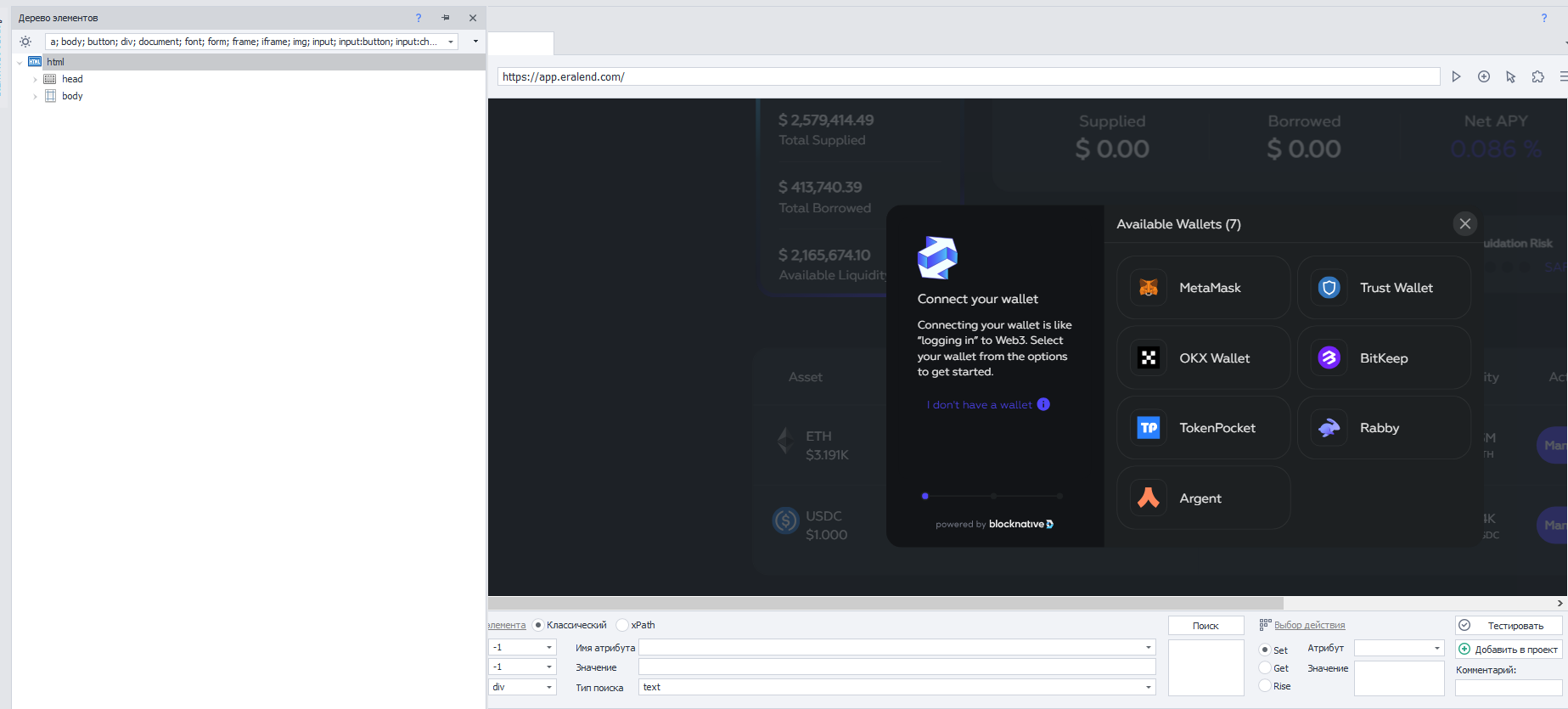
Task: Open the help question mark at top right
Action: [x=1544, y=18]
